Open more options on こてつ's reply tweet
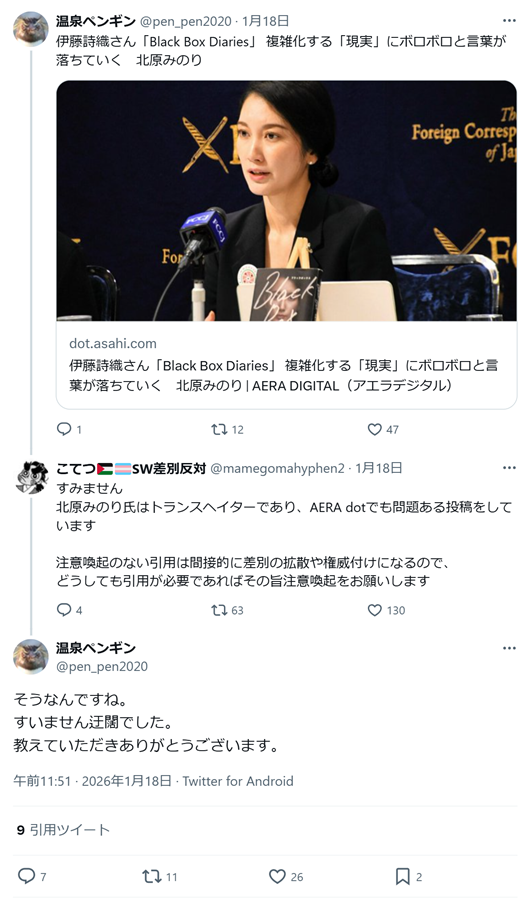This screenshot has height=902, width=530. (x=509, y=468)
